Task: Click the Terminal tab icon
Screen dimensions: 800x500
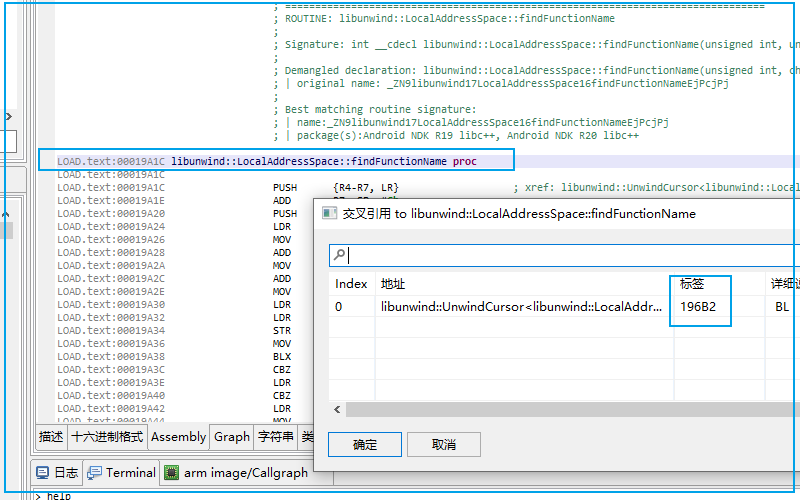Action: click(94, 473)
